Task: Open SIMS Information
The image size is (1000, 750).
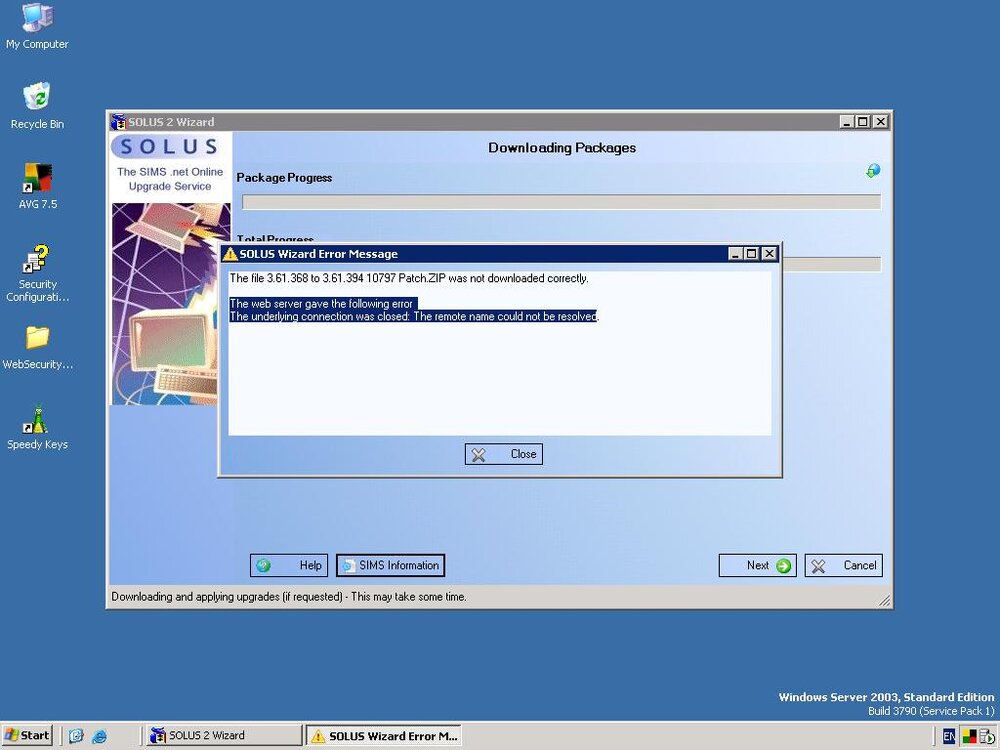Action: (x=390, y=565)
